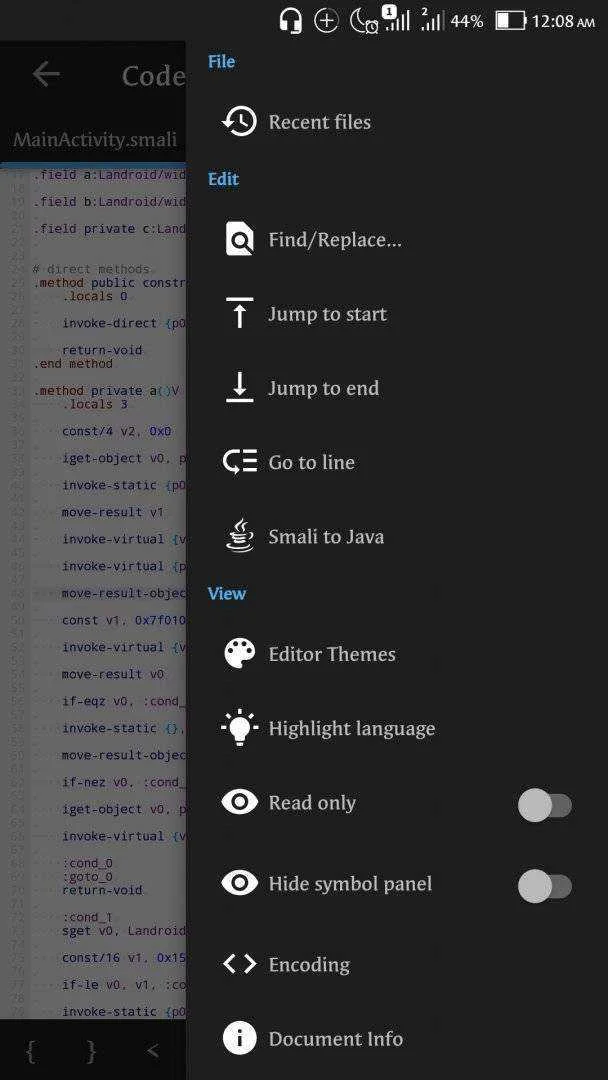The image size is (608, 1080).
Task: Tap the Edit section header
Action: [223, 179]
